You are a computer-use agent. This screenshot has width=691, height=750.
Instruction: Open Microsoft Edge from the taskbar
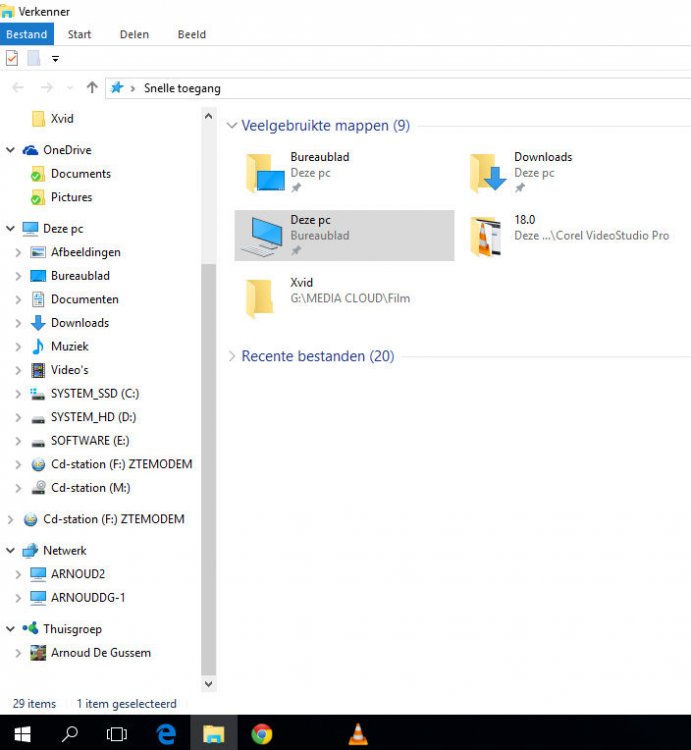coord(167,735)
